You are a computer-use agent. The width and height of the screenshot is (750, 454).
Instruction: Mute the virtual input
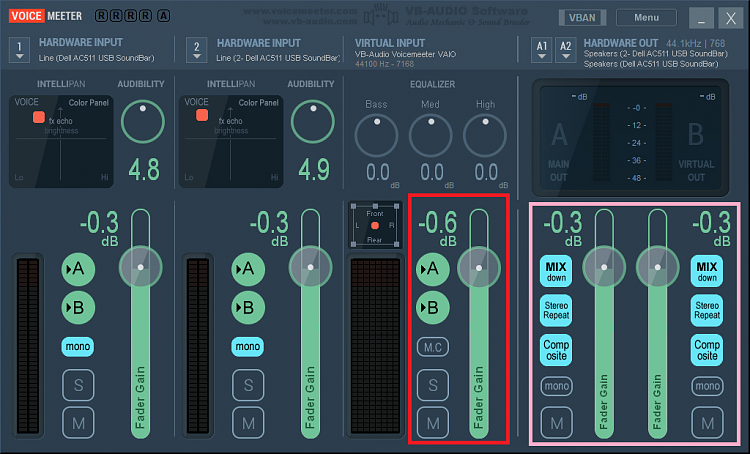[432, 423]
